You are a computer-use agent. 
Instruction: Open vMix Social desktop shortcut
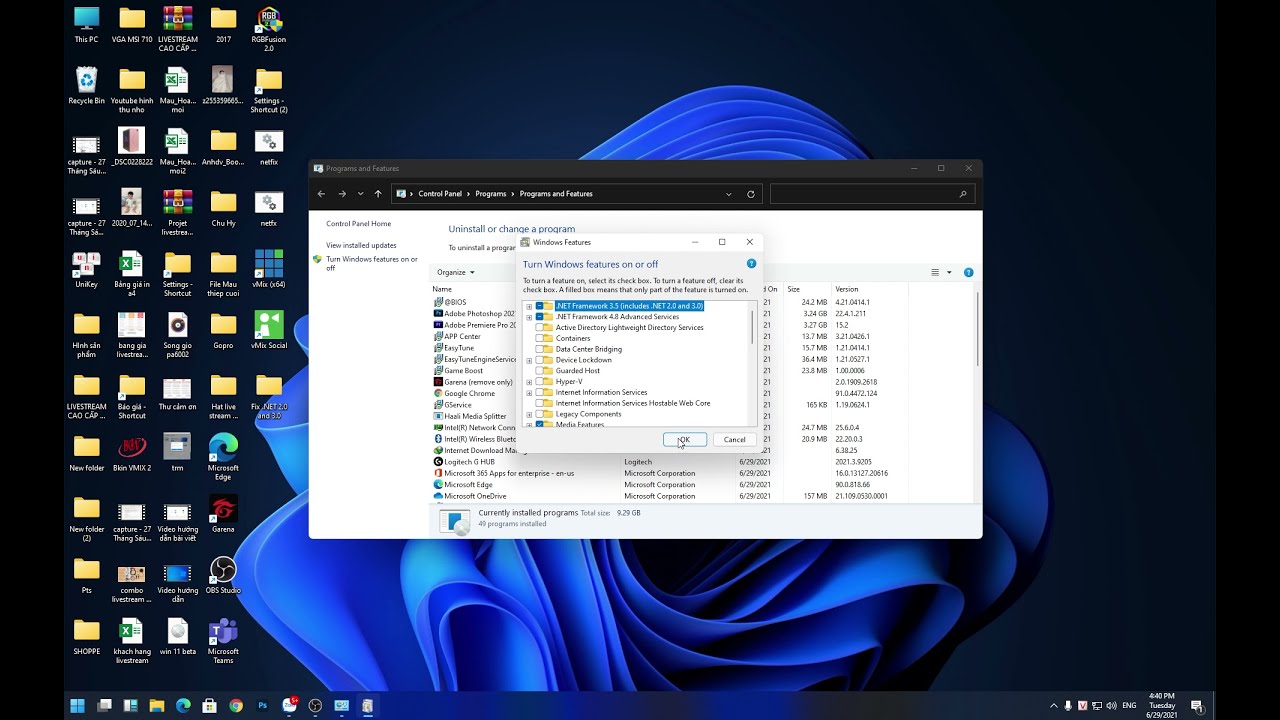269,331
